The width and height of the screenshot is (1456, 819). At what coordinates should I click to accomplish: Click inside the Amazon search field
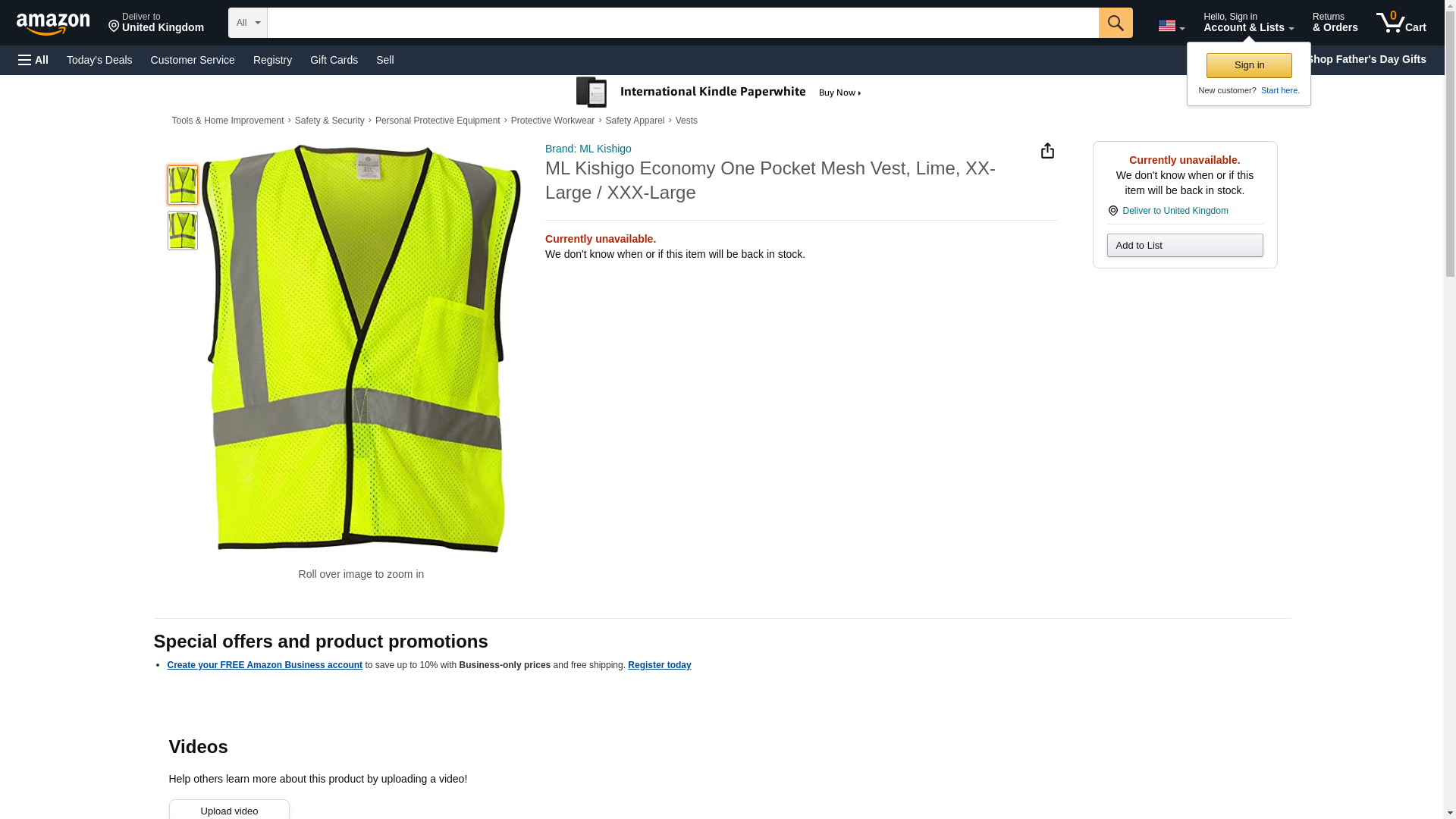pos(682,23)
